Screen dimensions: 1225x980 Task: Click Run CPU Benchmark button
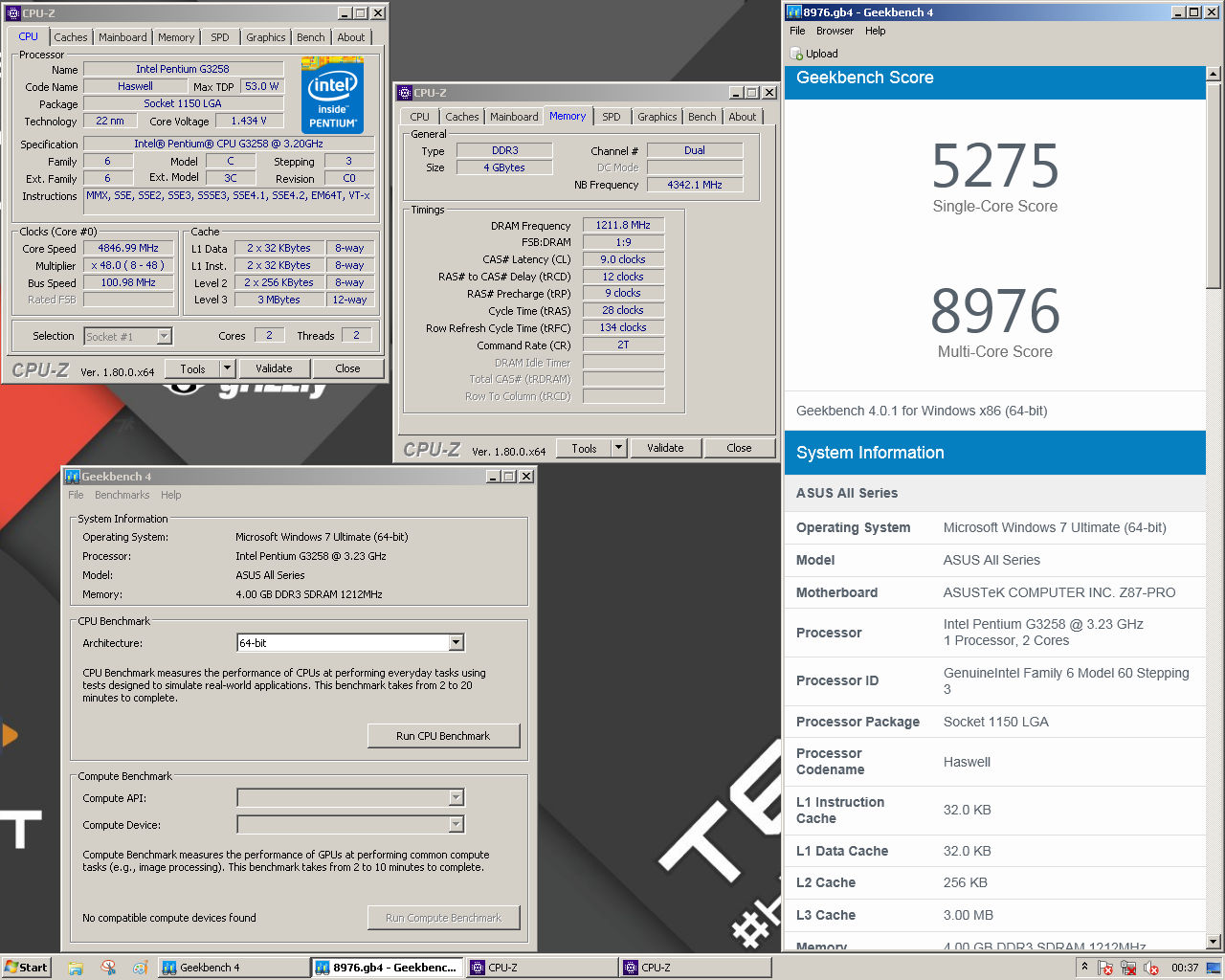point(443,736)
